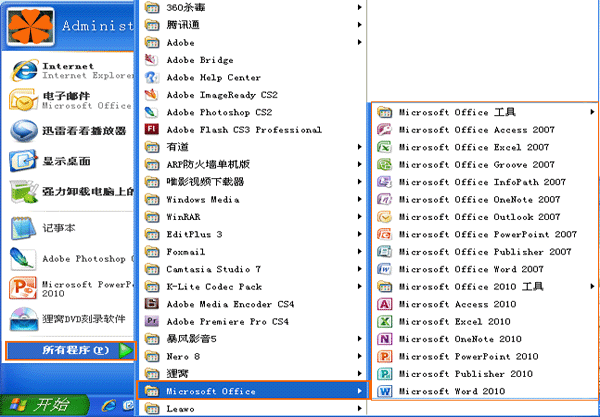
Task: Launch 迅雷看看播放器 from start menu
Action: click(68, 130)
